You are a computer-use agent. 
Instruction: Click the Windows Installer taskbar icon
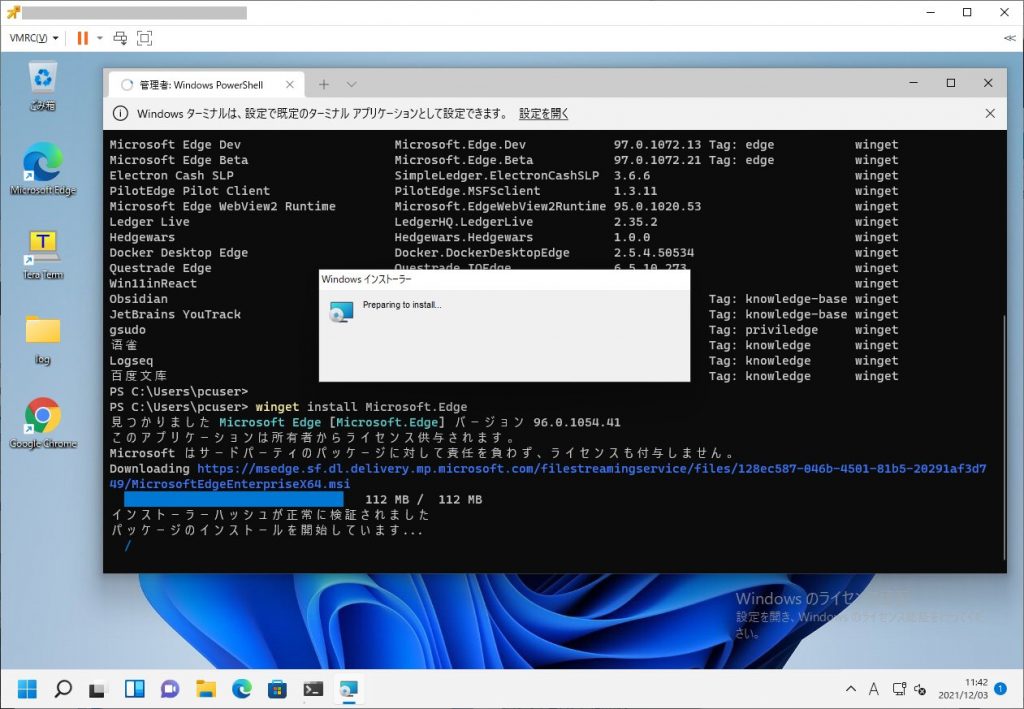(348, 689)
